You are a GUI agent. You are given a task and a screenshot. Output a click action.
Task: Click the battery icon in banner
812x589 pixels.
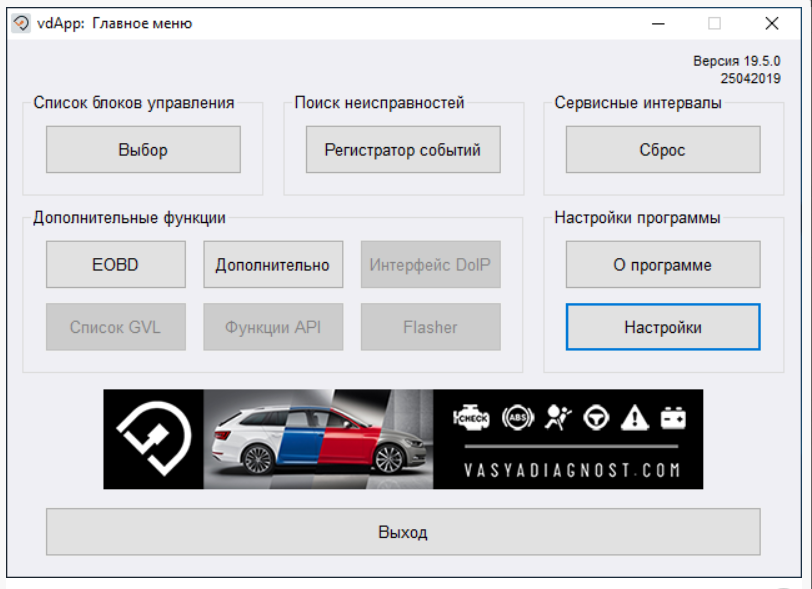(673, 418)
